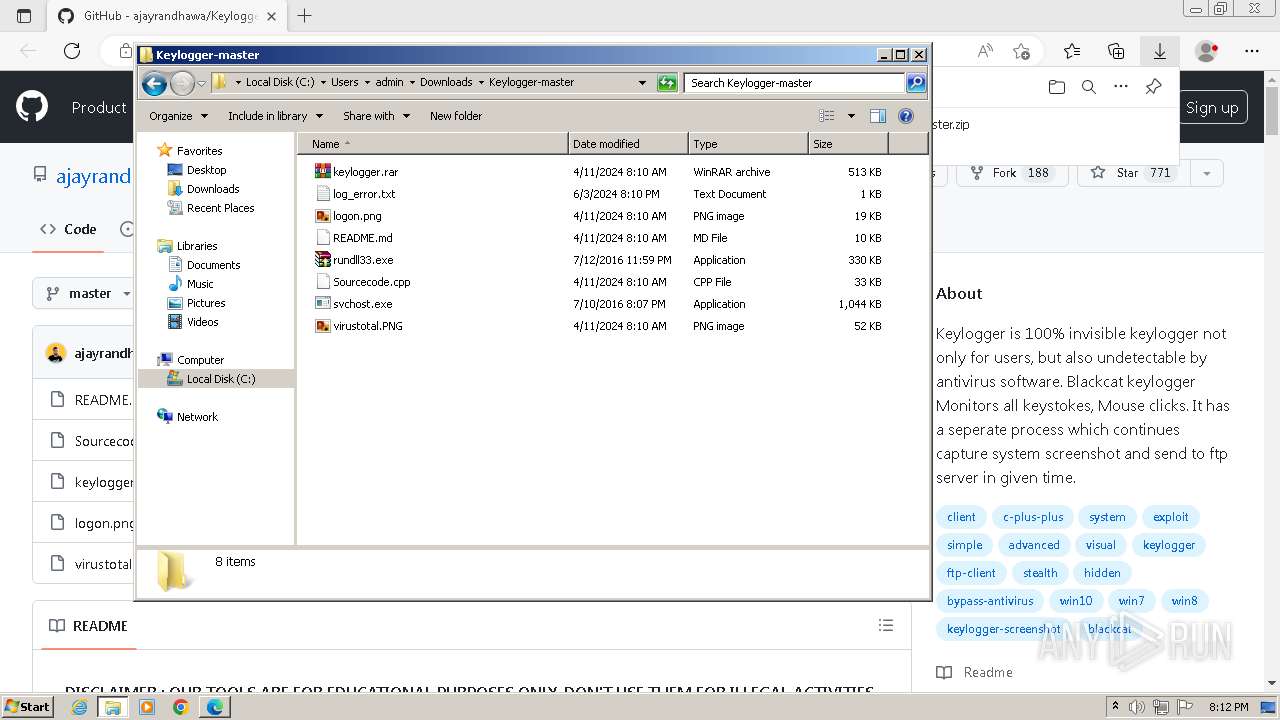The width and height of the screenshot is (1280, 720).
Task: Open Edge Favorites star list icon
Action: tap(1072, 51)
